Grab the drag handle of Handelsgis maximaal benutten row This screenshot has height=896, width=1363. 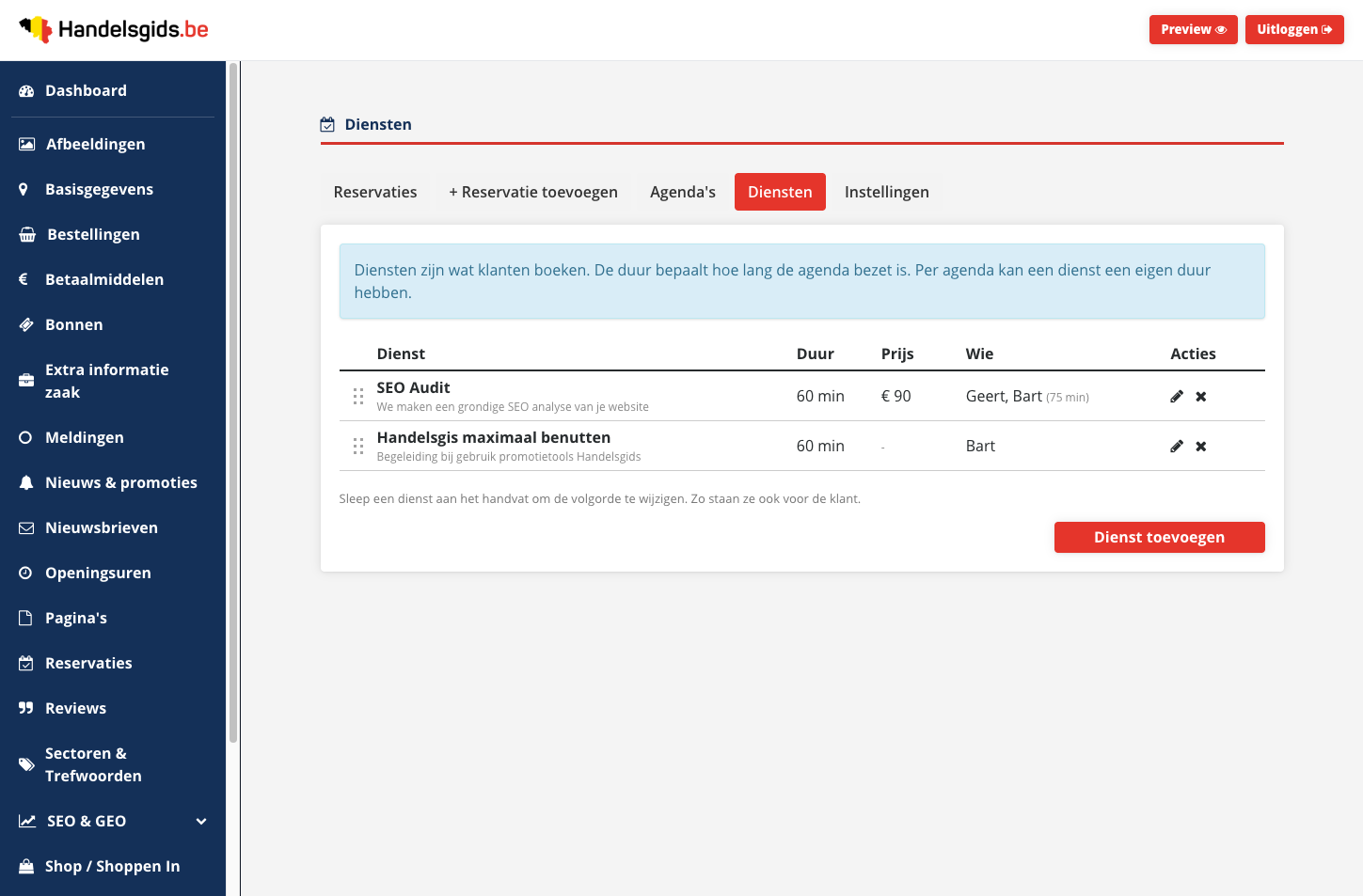pyautogui.click(x=358, y=447)
